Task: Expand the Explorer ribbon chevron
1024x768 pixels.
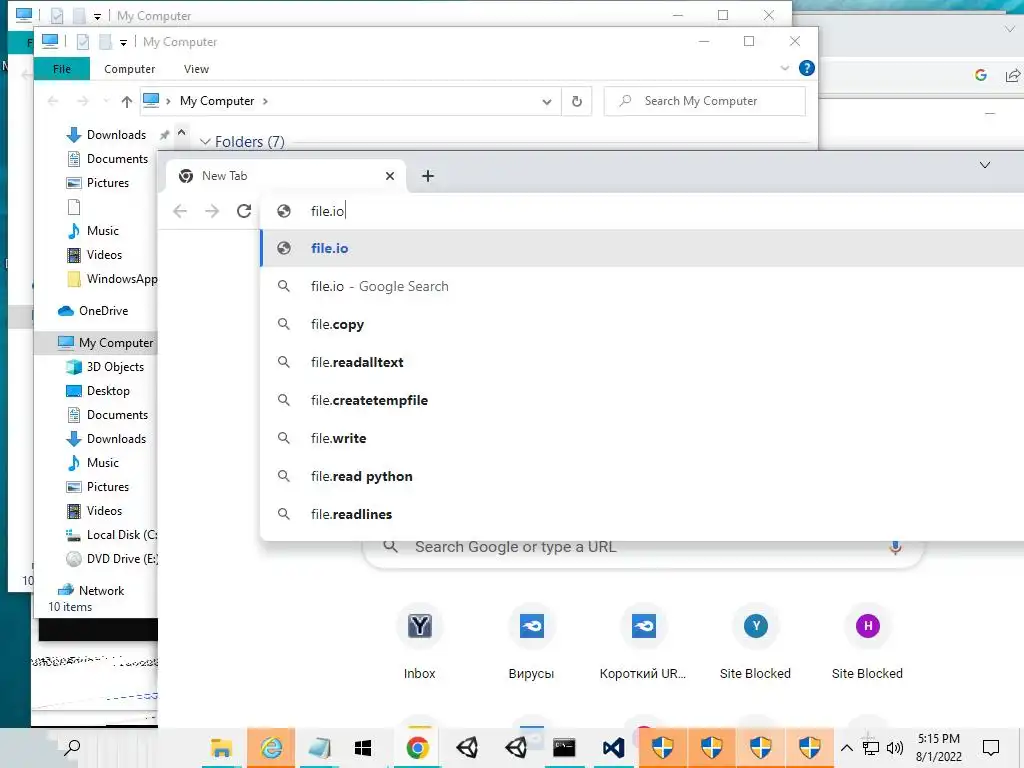Action: click(785, 68)
